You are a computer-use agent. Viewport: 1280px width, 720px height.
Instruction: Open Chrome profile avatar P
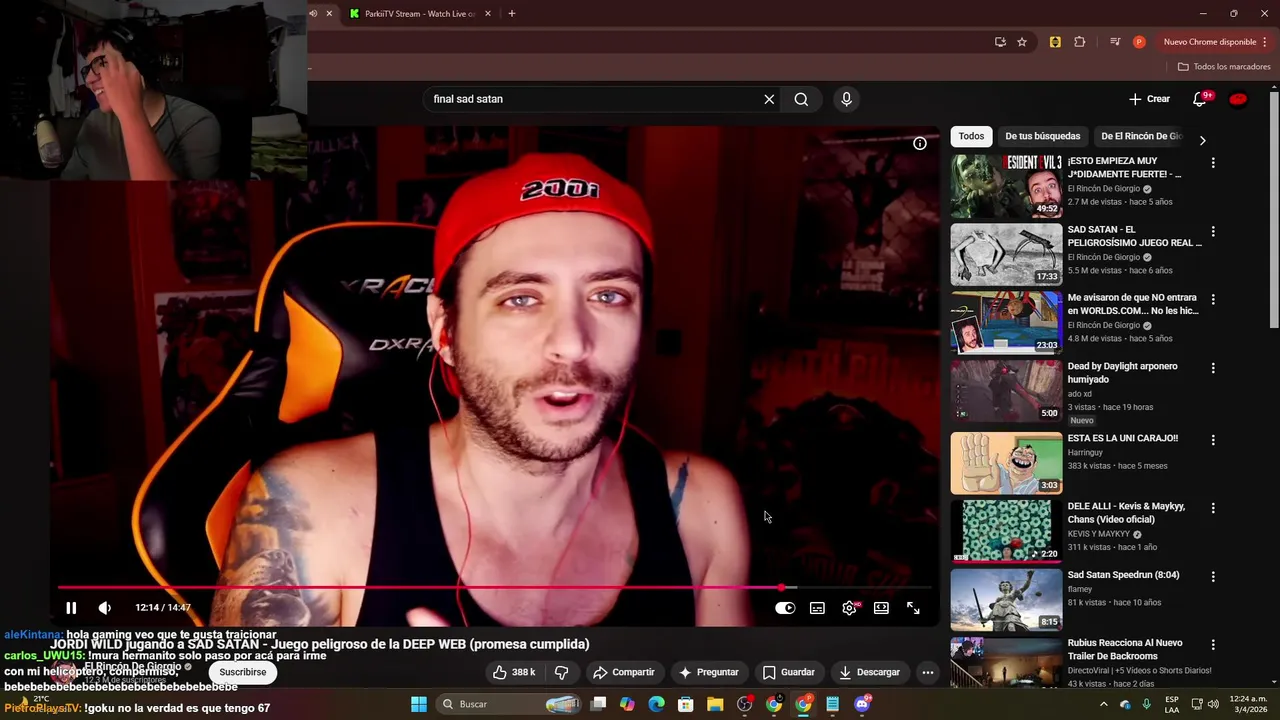[x=1139, y=42]
